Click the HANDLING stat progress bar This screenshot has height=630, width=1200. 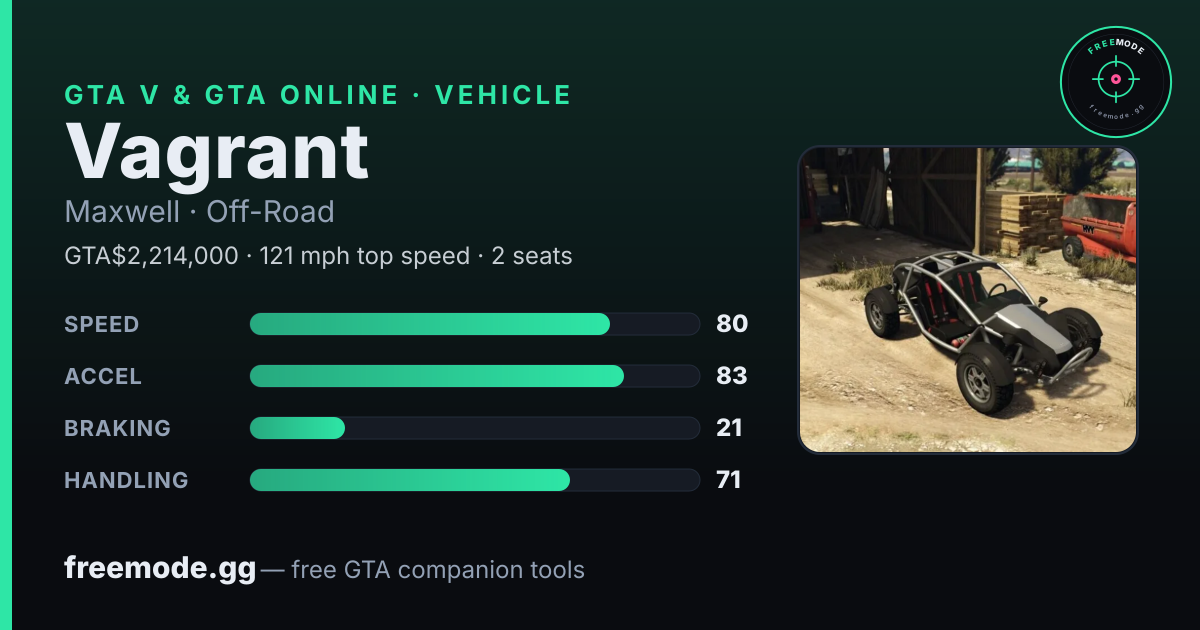click(475, 480)
